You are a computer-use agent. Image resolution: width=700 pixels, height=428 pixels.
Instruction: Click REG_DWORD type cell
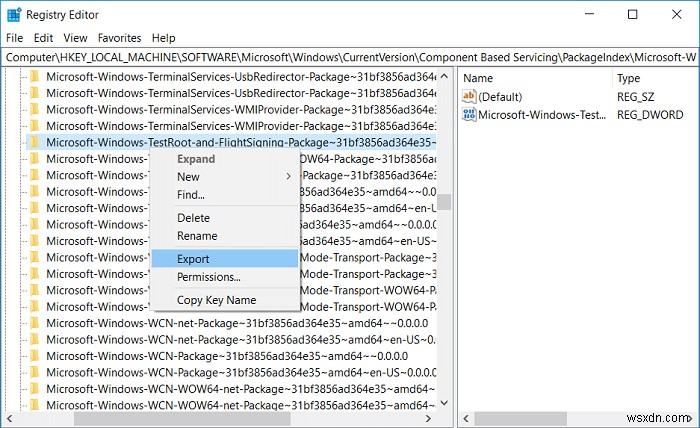pos(650,115)
